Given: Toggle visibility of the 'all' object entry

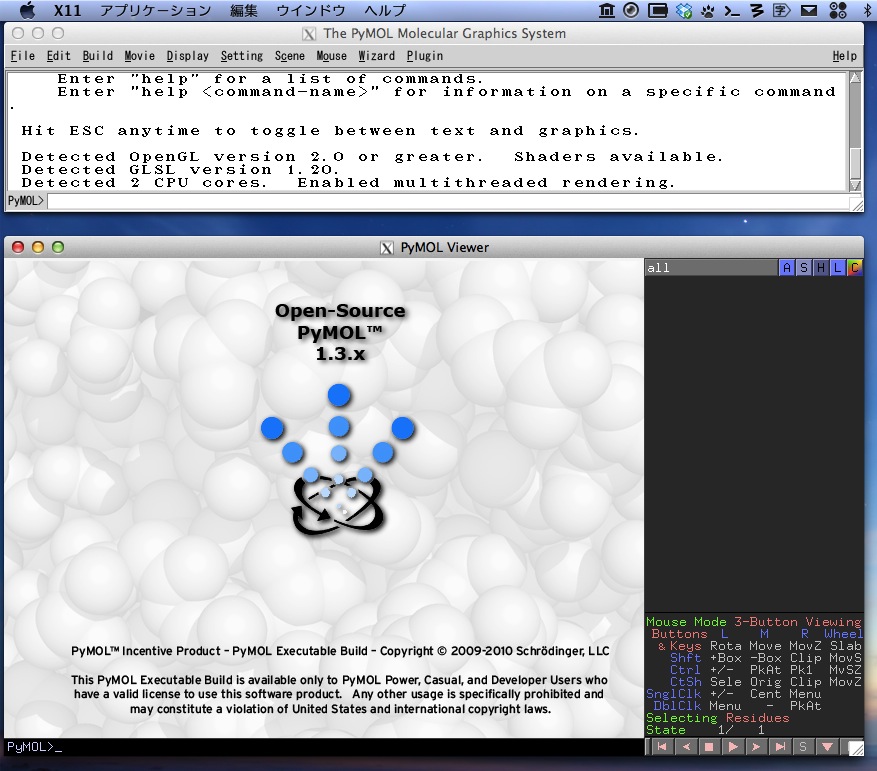Looking at the screenshot, I should pos(711,268).
